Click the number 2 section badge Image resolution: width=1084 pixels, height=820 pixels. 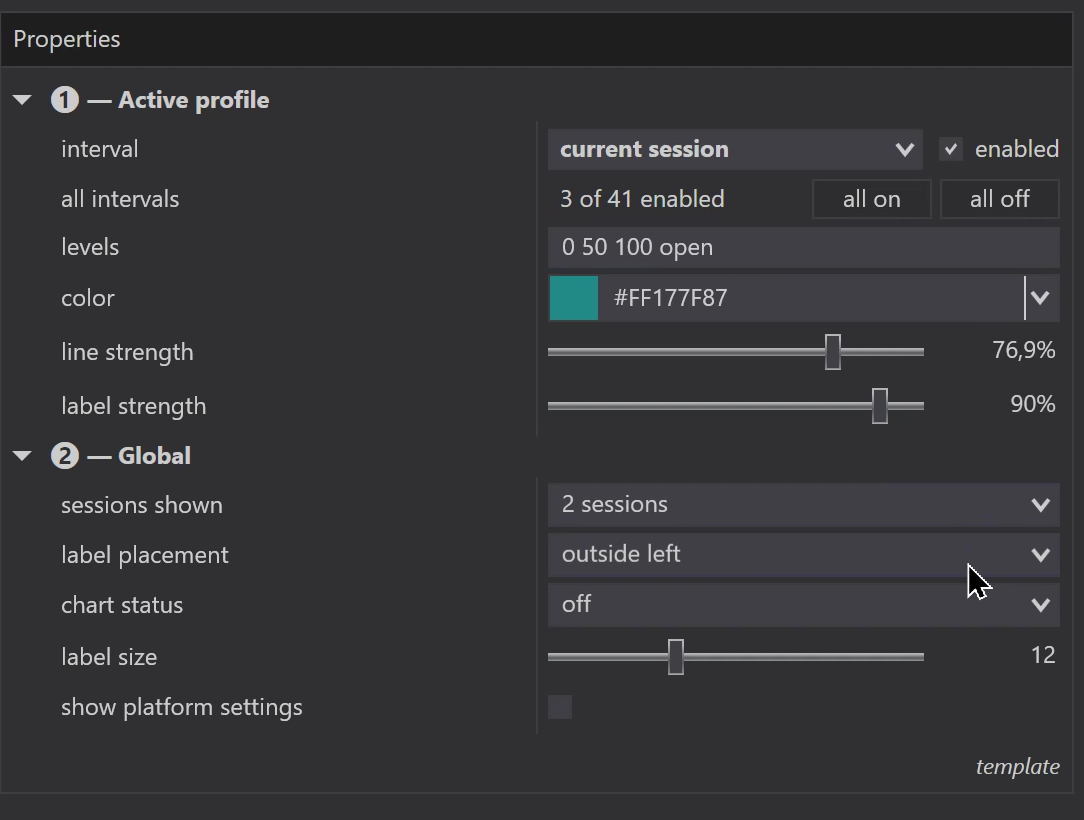click(65, 456)
